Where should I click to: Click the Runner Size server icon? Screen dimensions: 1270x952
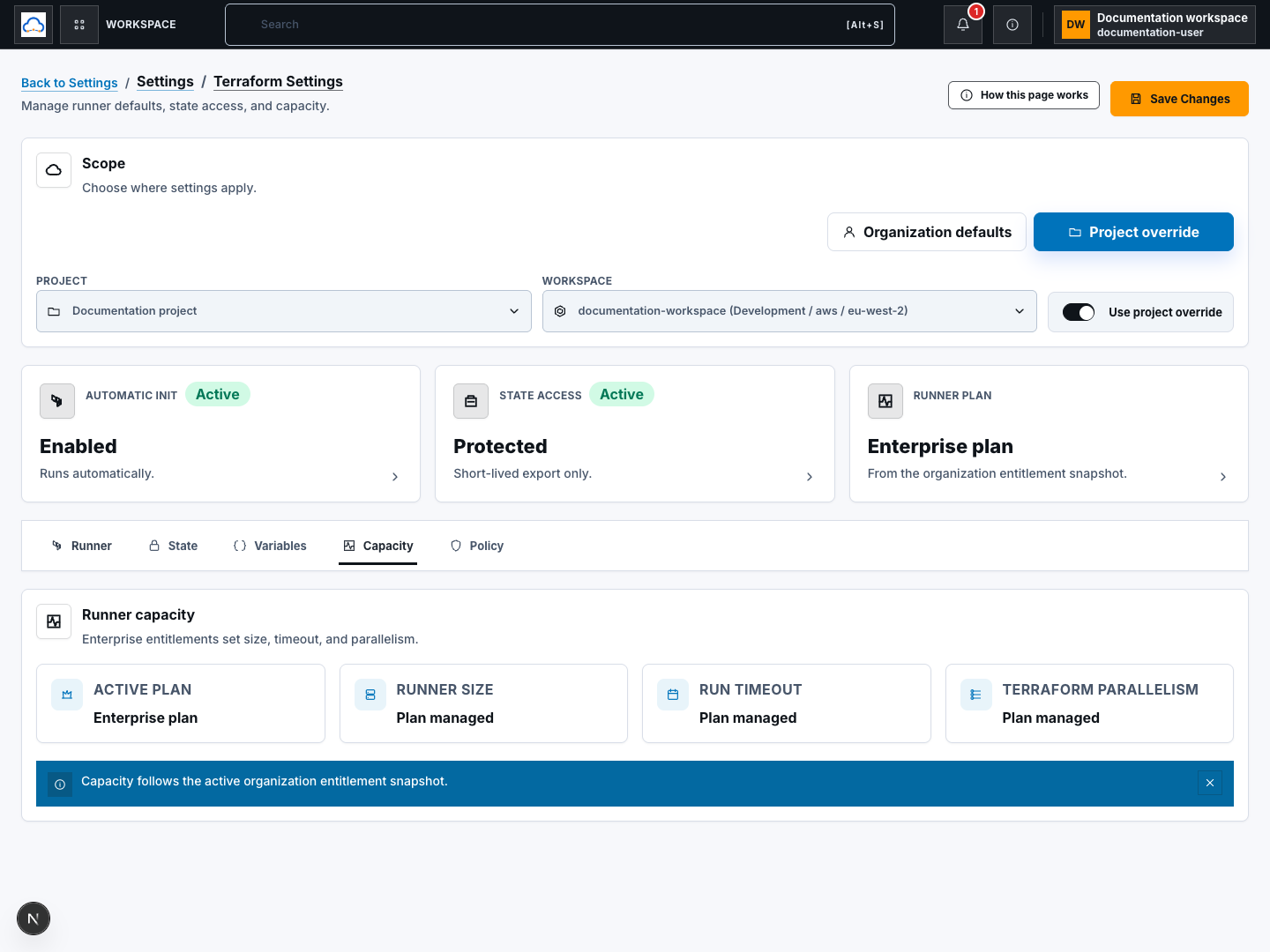[370, 695]
